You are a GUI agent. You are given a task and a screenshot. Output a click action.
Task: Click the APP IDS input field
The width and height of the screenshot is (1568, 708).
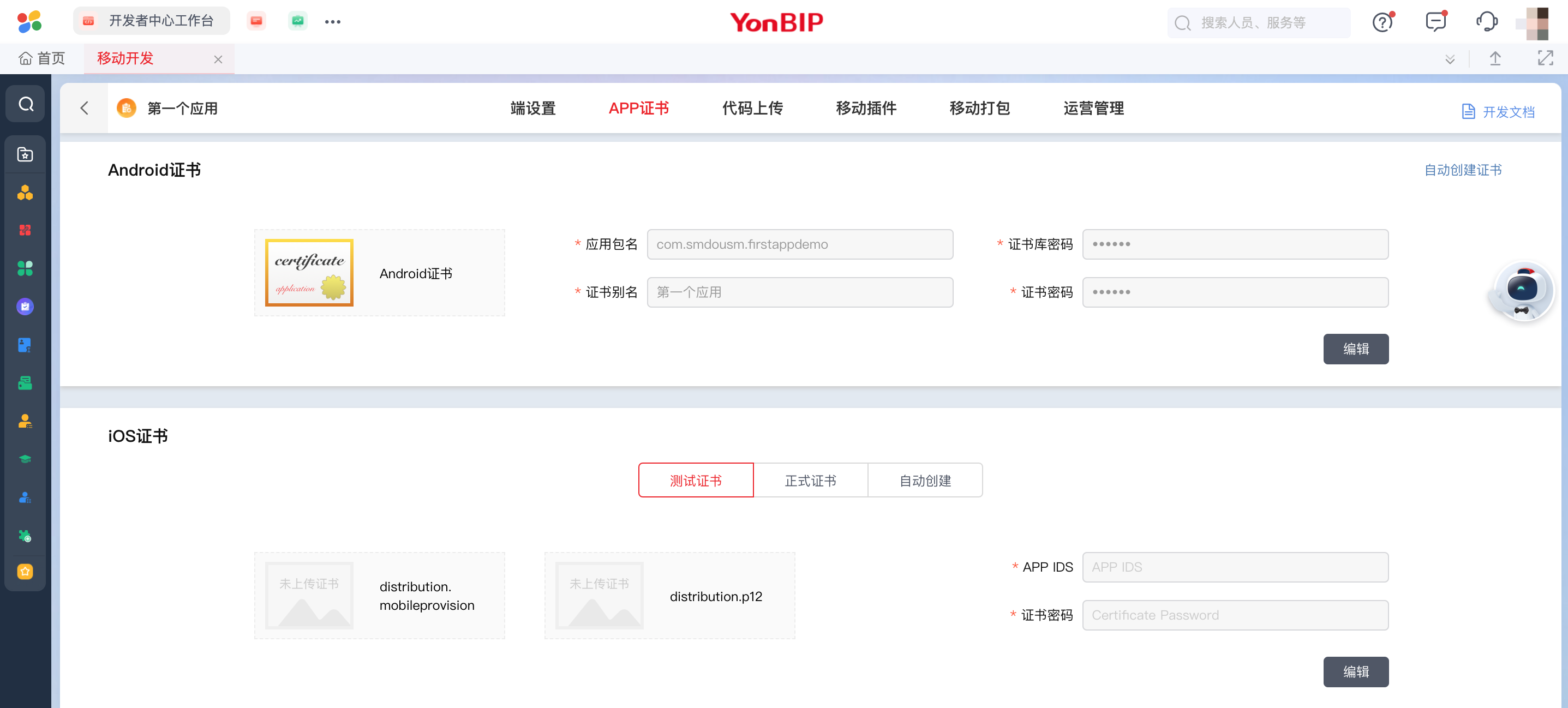(x=1235, y=567)
